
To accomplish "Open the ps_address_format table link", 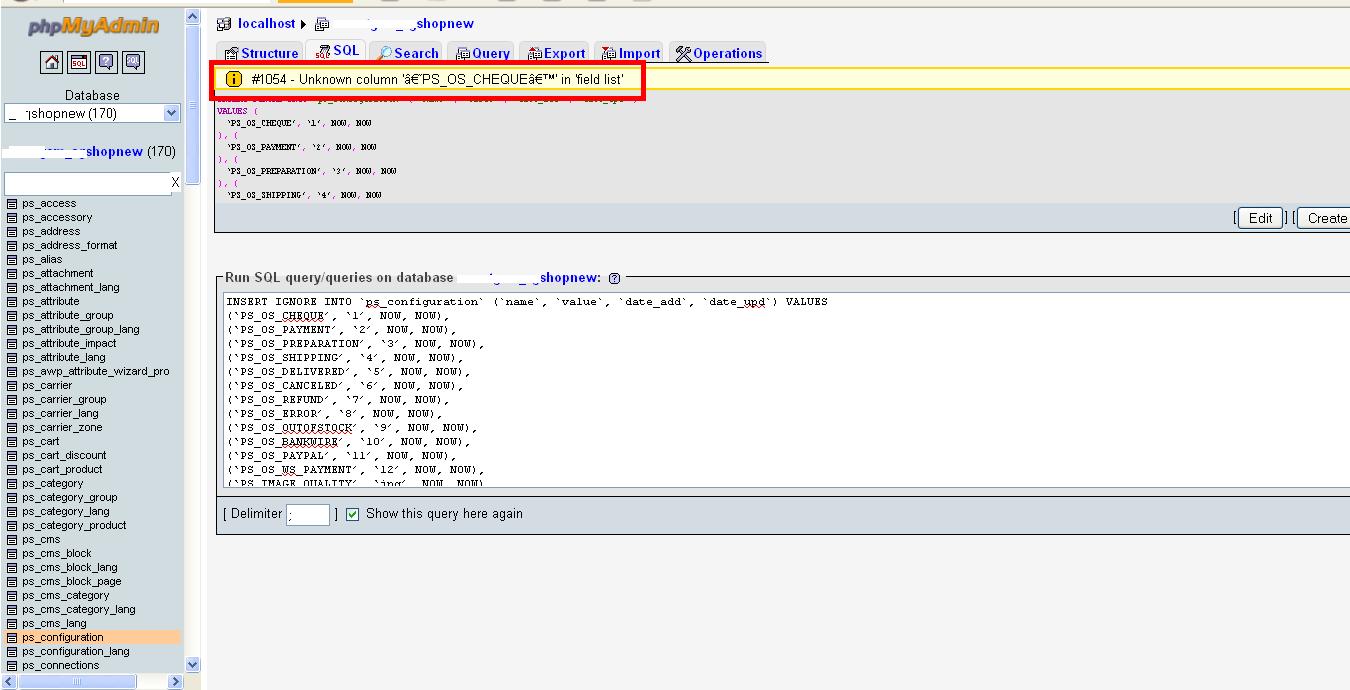I will (x=69, y=245).
